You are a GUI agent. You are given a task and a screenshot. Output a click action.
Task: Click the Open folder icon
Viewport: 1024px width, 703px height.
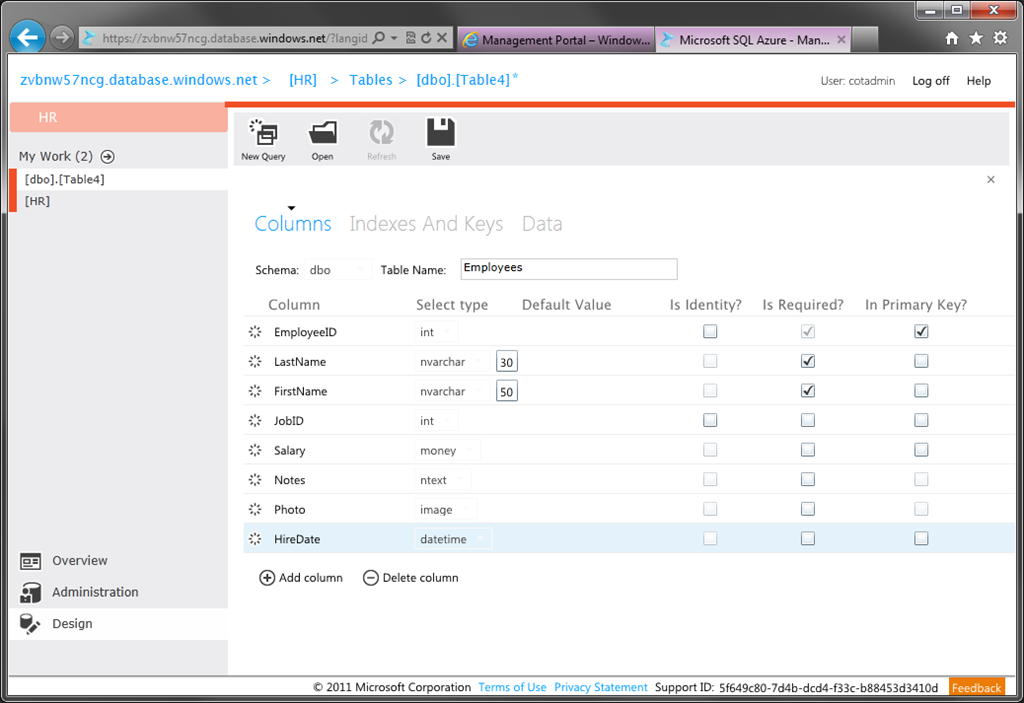tap(323, 133)
